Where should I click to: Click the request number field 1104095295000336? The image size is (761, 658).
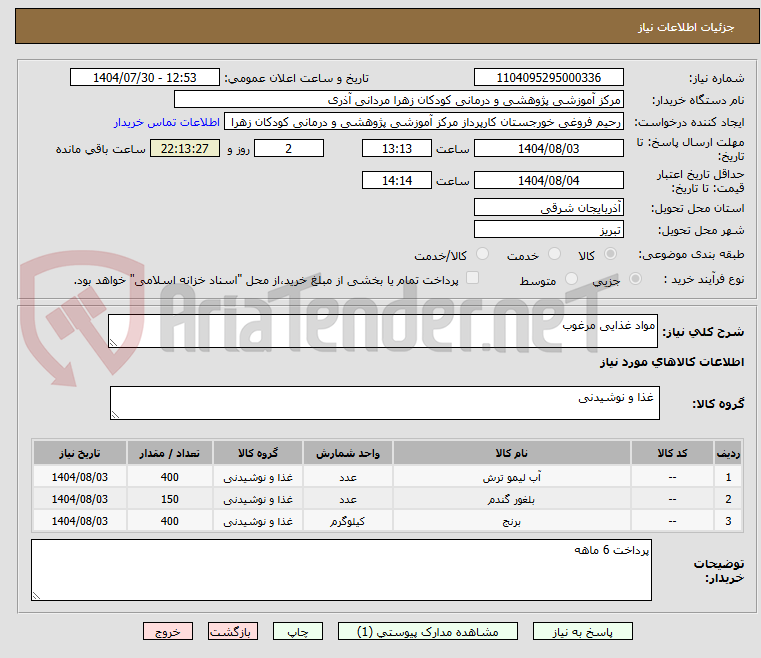click(x=548, y=78)
